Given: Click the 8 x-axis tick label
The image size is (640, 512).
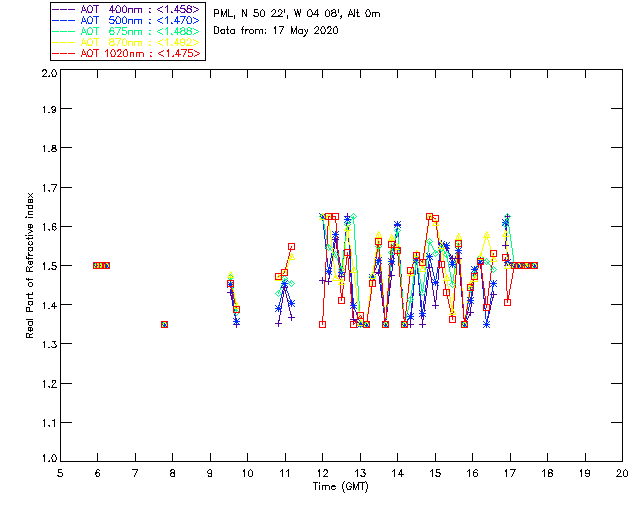Looking at the screenshot, I should pyautogui.click(x=173, y=473).
